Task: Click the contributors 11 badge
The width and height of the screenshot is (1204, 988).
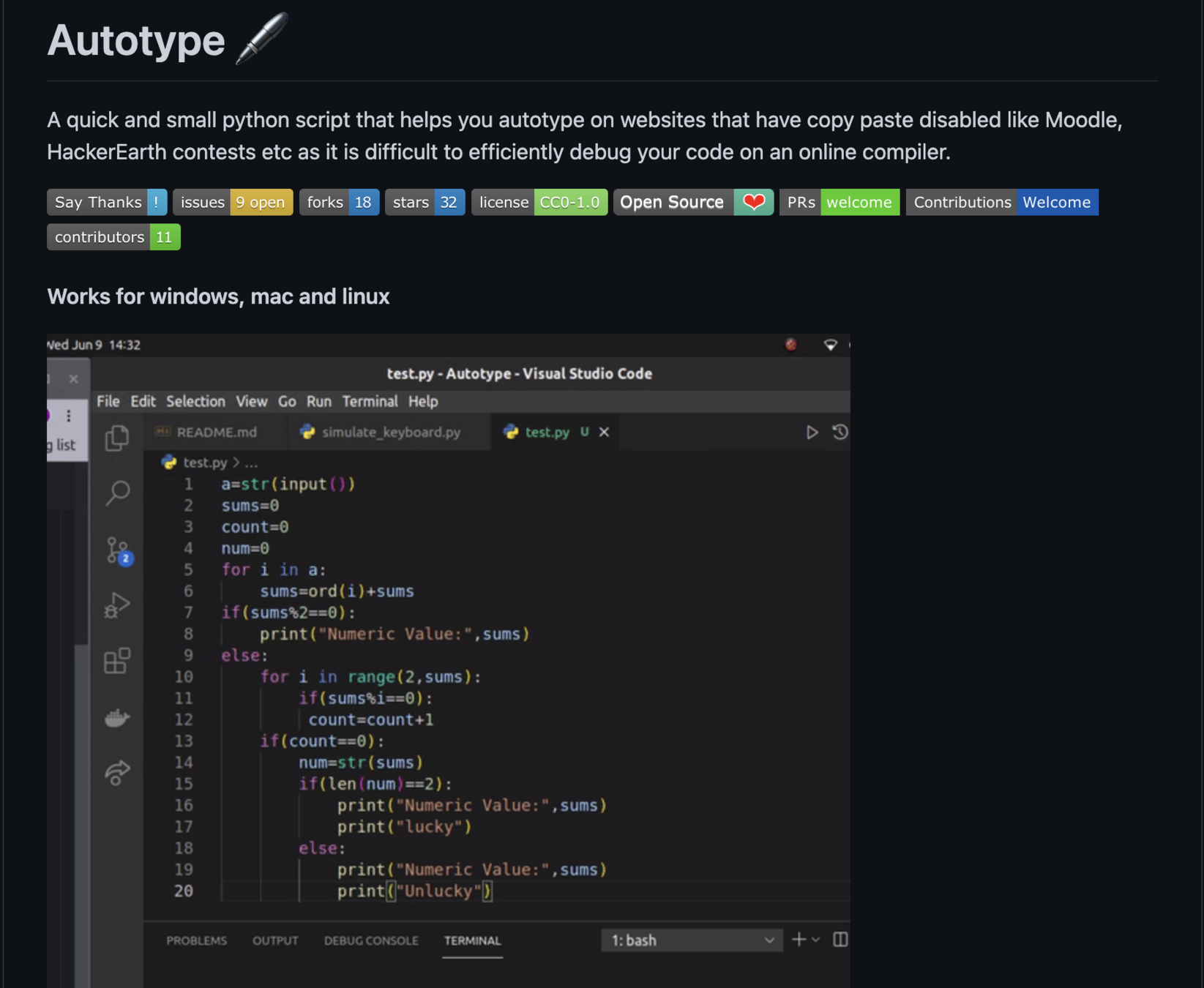Action: pos(113,237)
